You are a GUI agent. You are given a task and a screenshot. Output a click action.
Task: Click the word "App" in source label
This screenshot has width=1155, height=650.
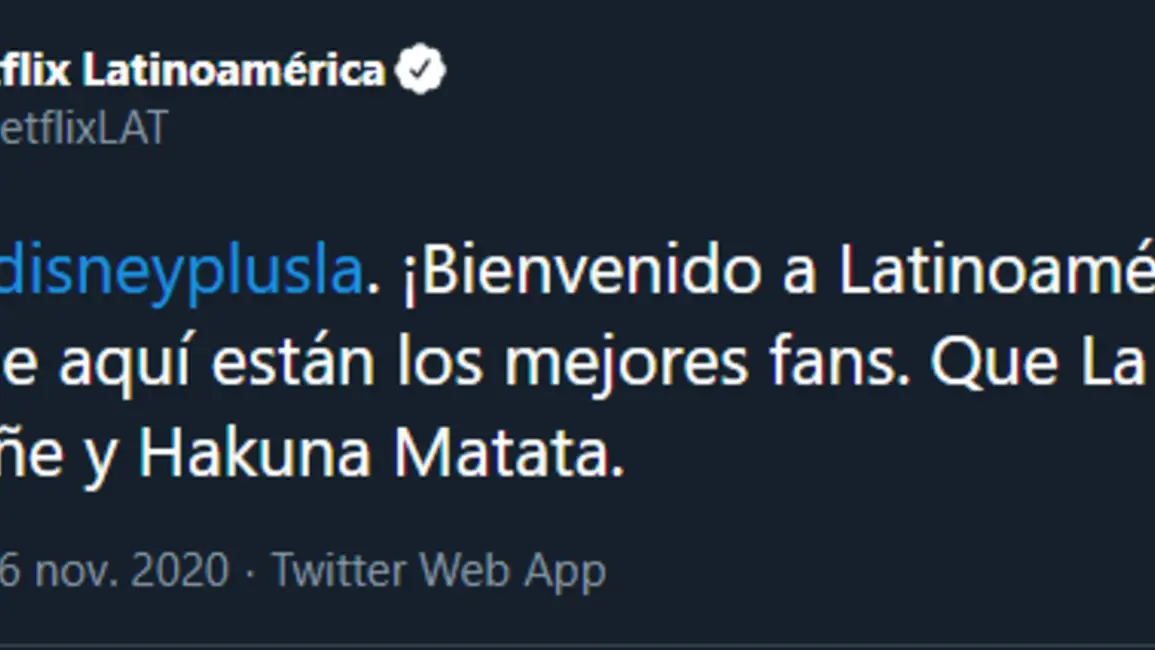pyautogui.click(x=564, y=572)
